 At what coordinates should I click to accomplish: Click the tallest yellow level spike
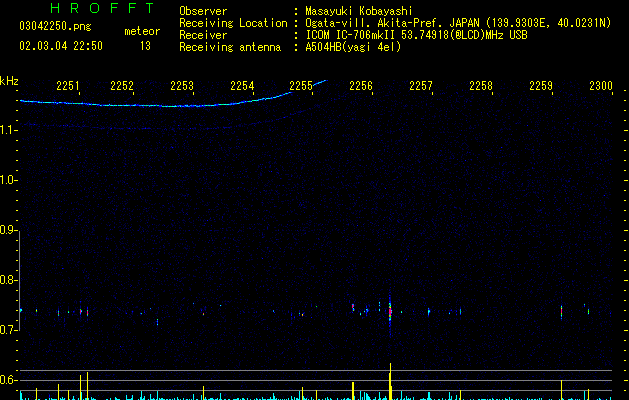click(390, 381)
